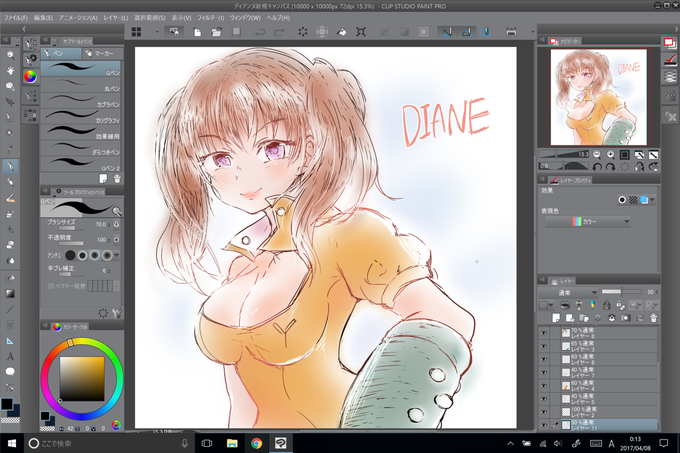Hide layer レイヤー 7 with eye icon

pyautogui.click(x=543, y=372)
